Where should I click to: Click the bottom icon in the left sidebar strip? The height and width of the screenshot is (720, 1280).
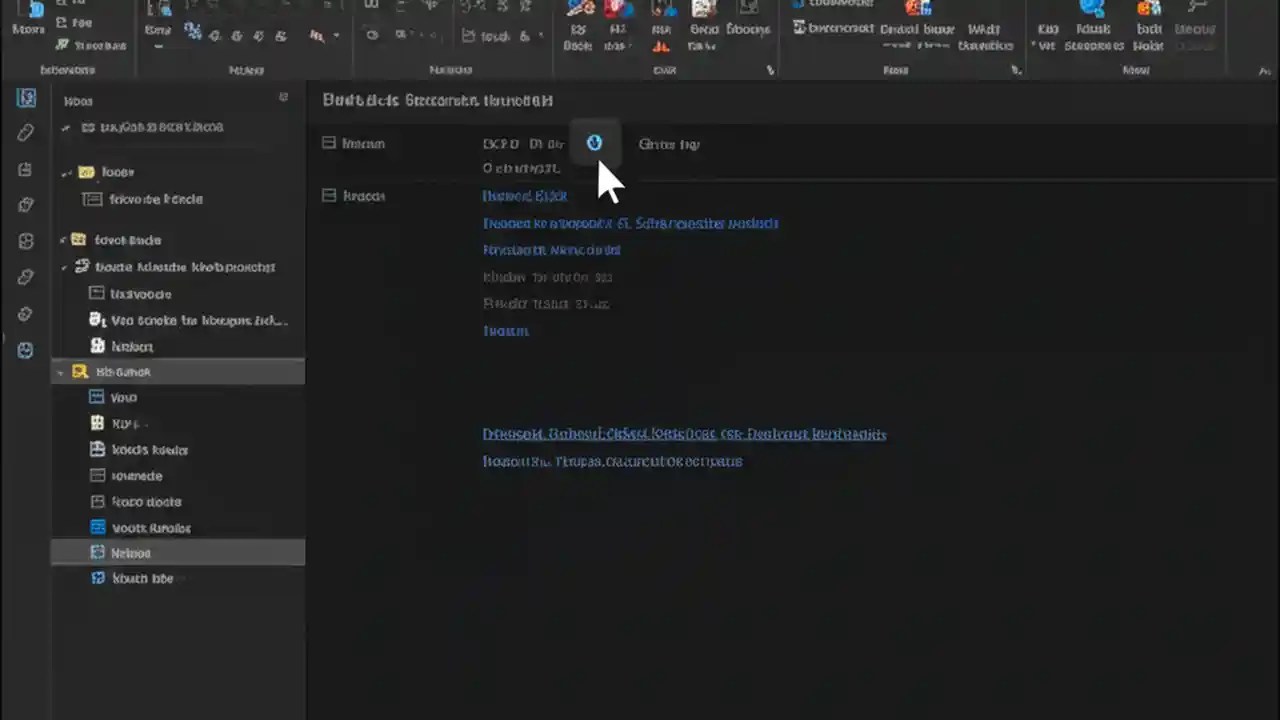click(x=25, y=350)
